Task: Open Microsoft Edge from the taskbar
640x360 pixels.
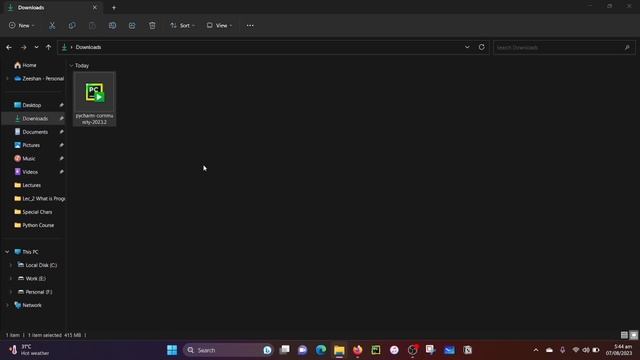Action: (x=321, y=350)
